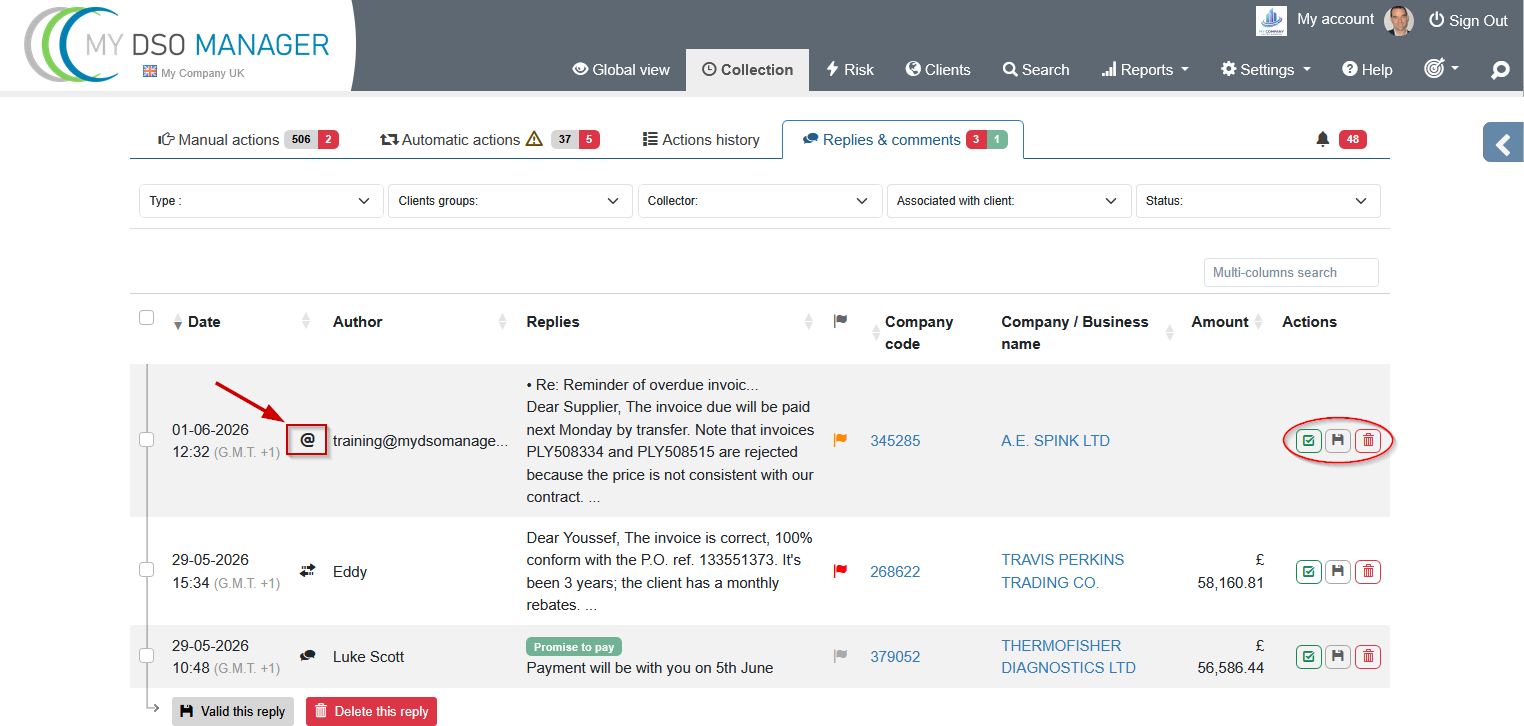The height and width of the screenshot is (726, 1524).
Task: Click the orange flag on row 345285
Action: coord(840,440)
